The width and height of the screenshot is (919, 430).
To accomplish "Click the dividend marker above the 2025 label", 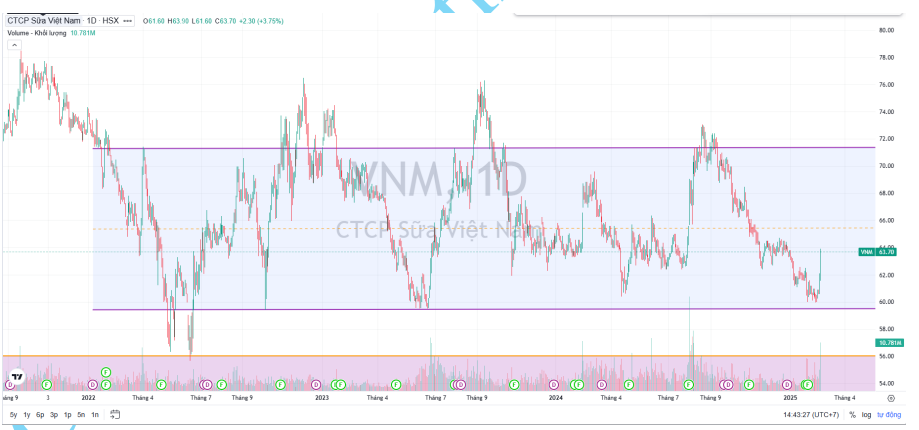I will [787, 384].
